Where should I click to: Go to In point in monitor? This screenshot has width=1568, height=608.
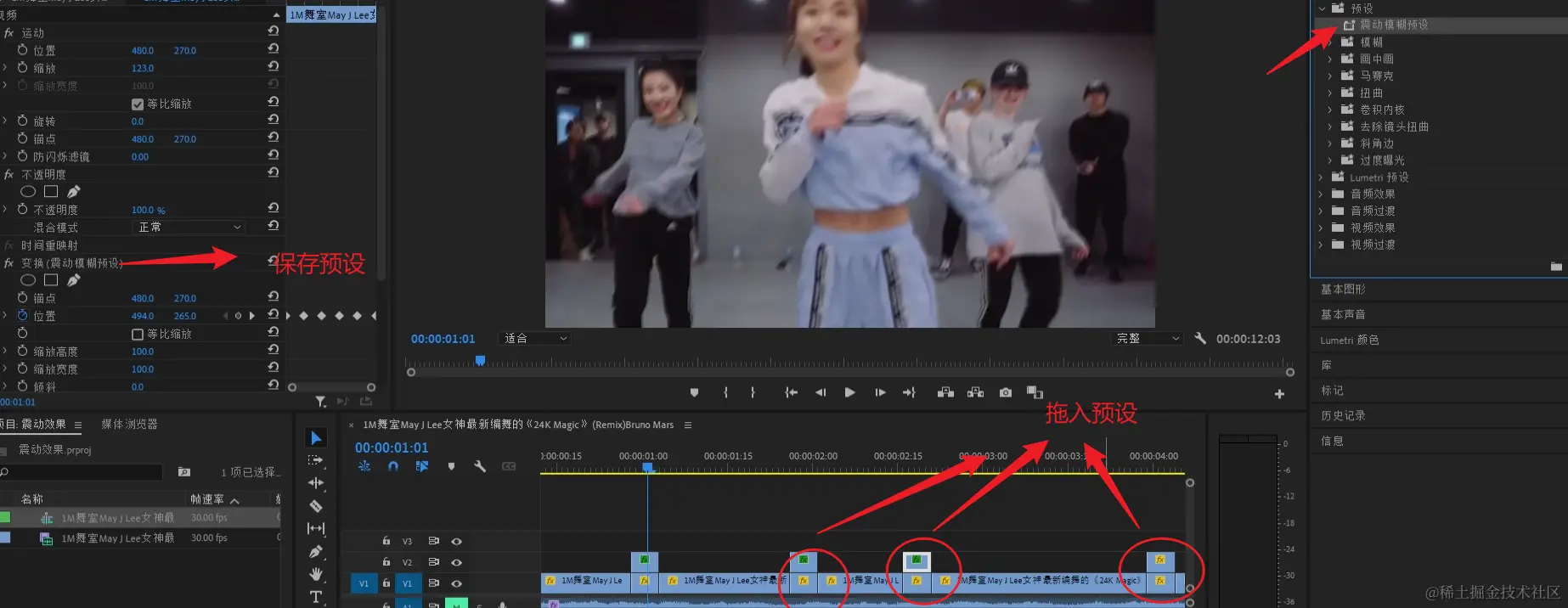click(x=792, y=392)
